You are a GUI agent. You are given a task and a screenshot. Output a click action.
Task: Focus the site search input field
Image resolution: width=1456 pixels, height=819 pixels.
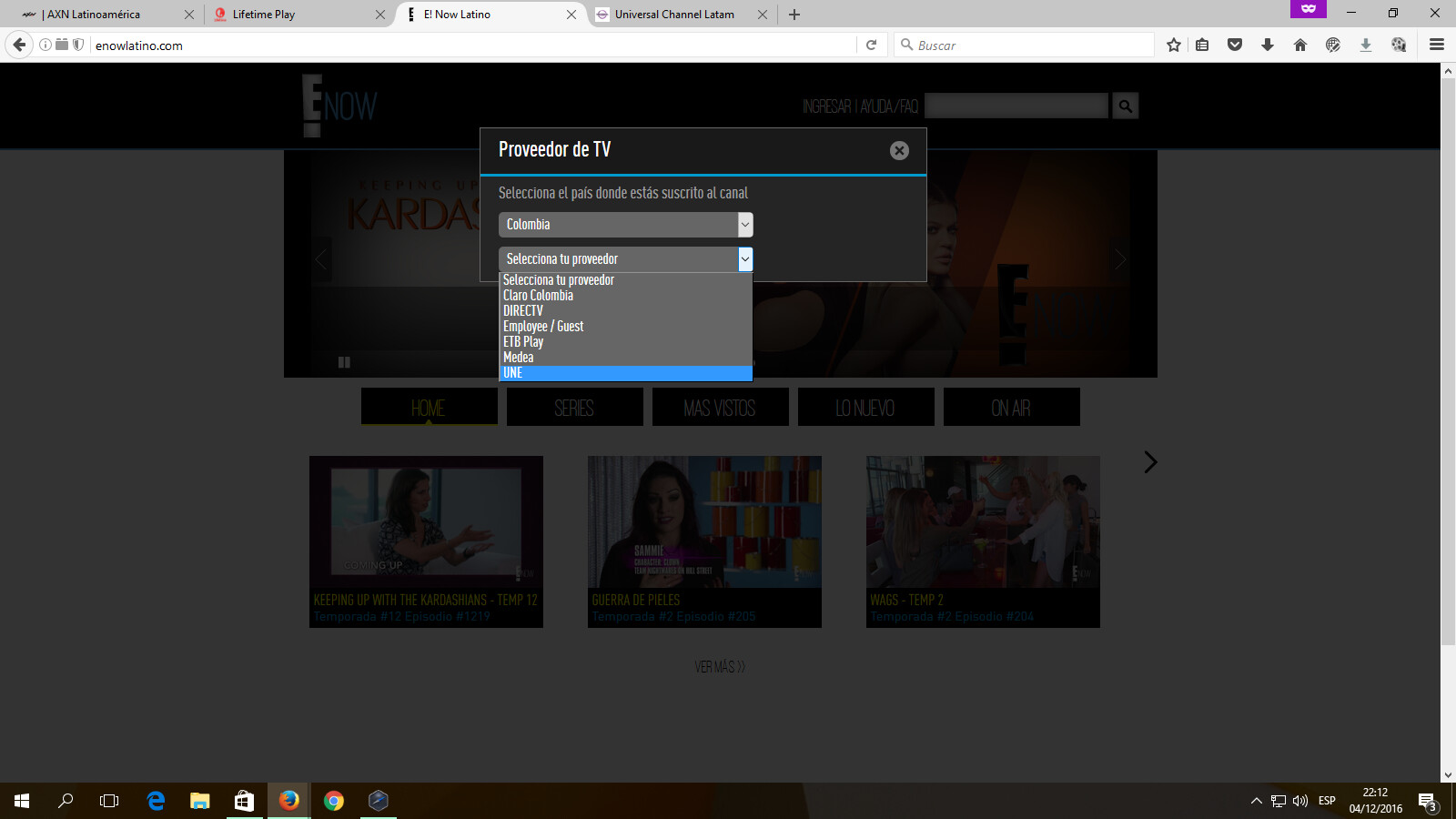point(1016,106)
